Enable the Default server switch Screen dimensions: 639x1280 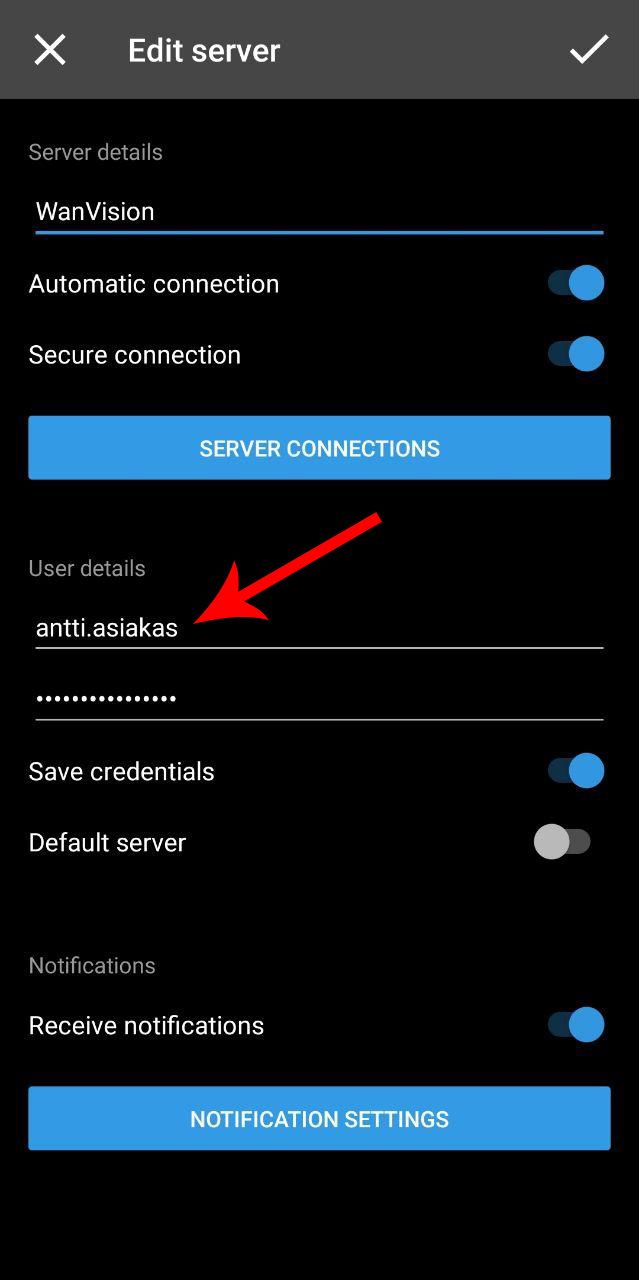click(564, 842)
